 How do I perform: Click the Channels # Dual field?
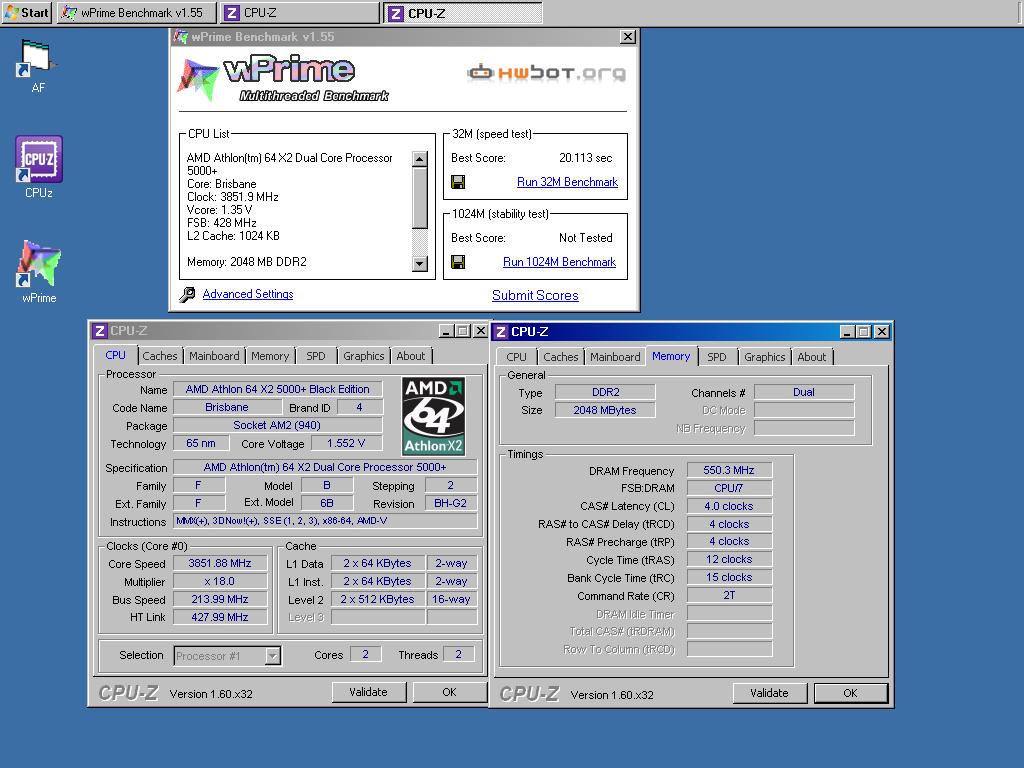pos(804,392)
